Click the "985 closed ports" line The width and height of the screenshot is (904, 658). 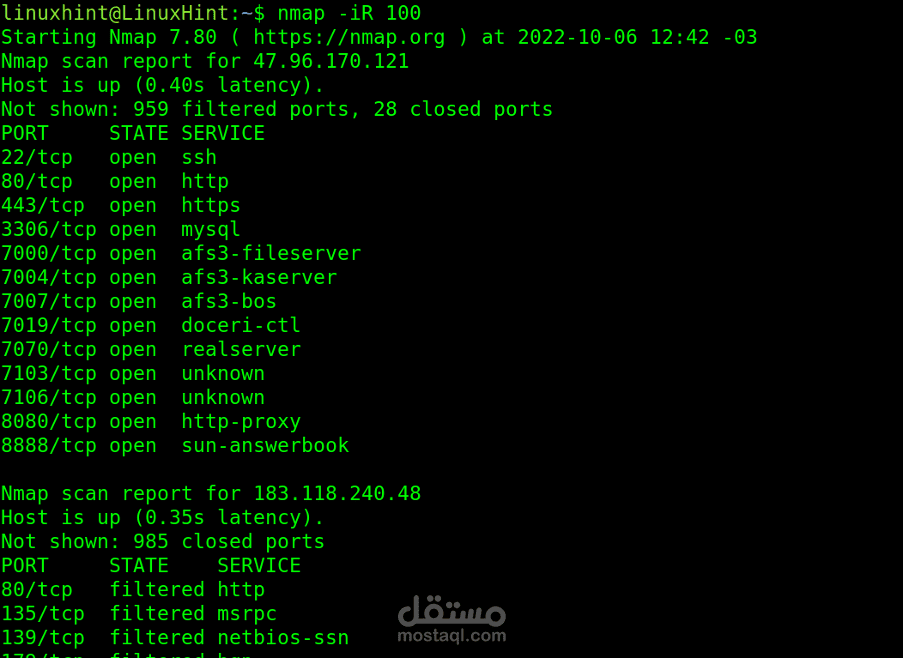(x=162, y=542)
